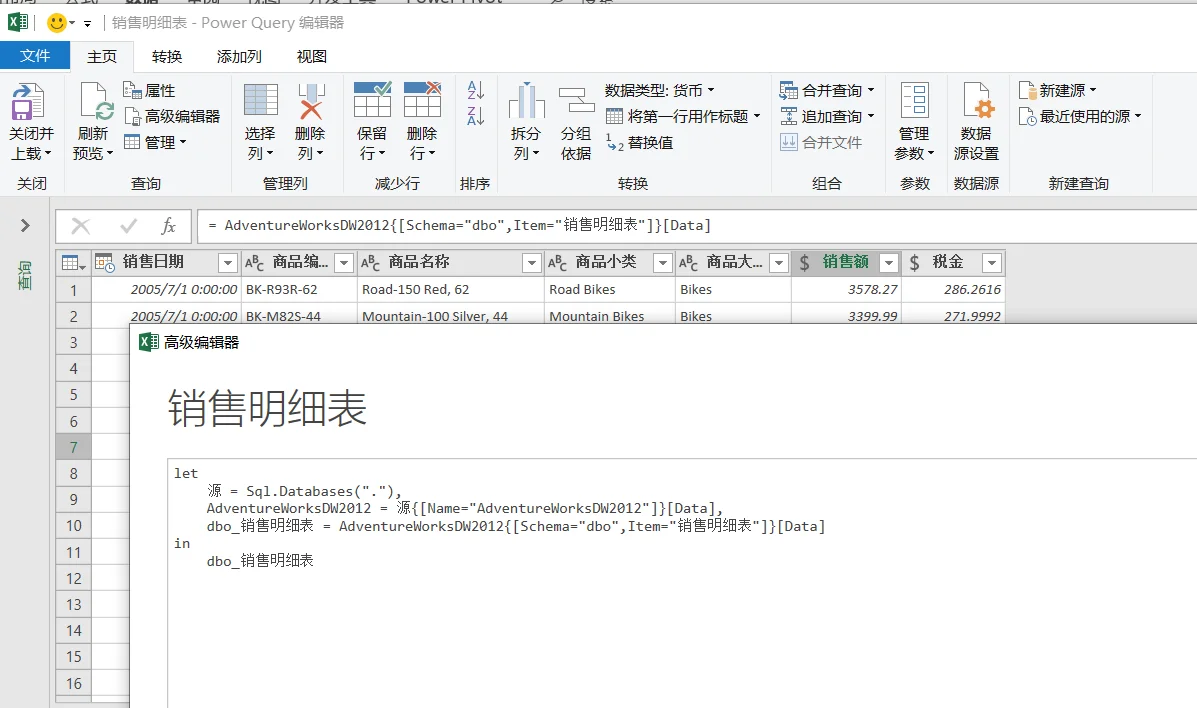
Task: Click the fx formula icon
Action: pos(169,225)
